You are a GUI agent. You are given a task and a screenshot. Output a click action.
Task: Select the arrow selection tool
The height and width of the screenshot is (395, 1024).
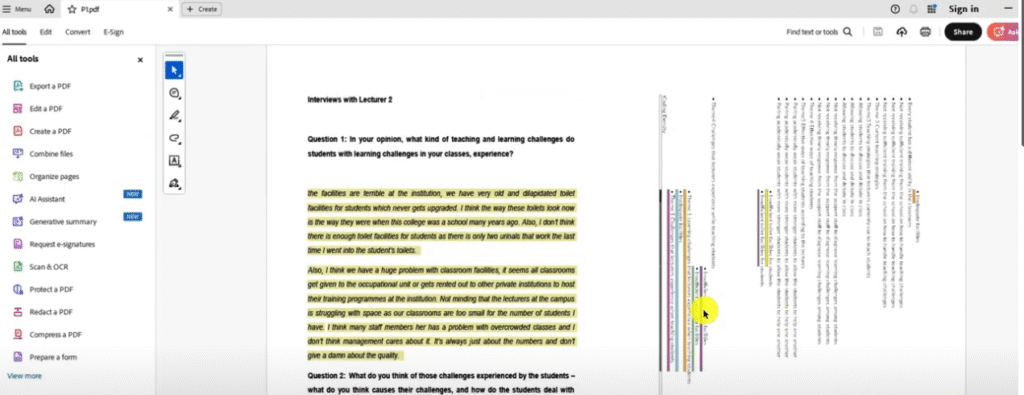174,71
